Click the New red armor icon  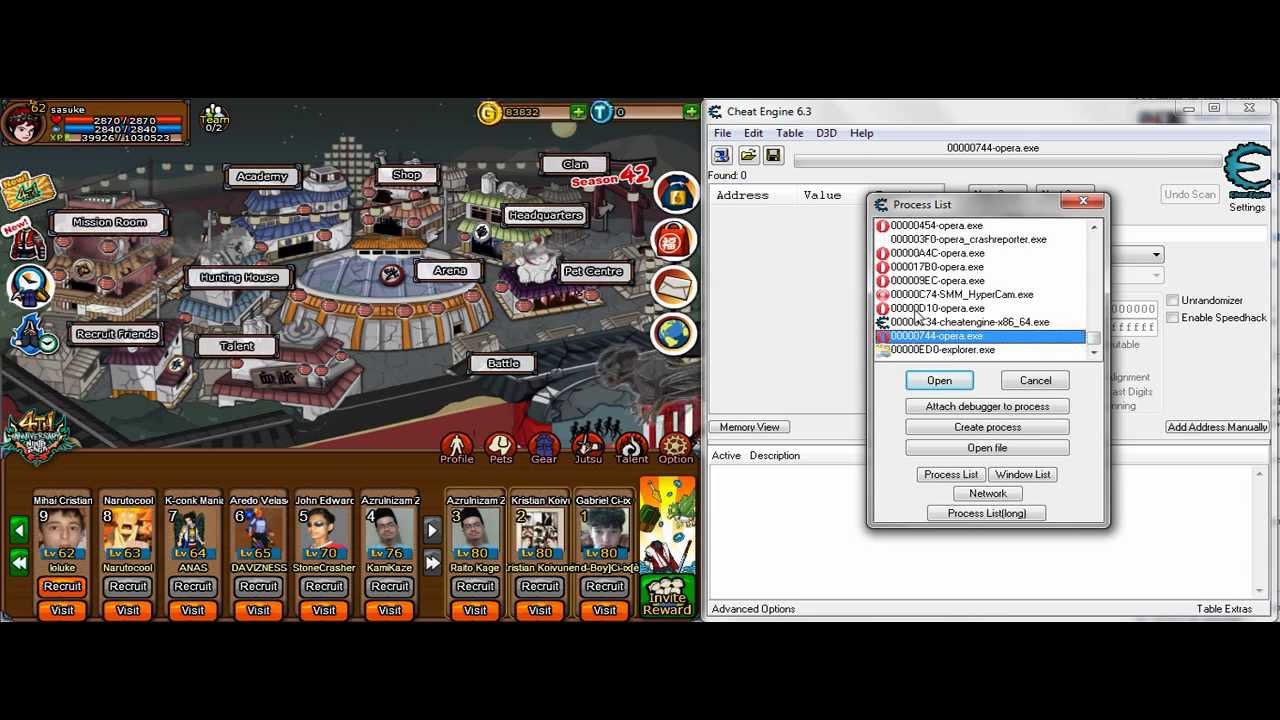tap(26, 238)
